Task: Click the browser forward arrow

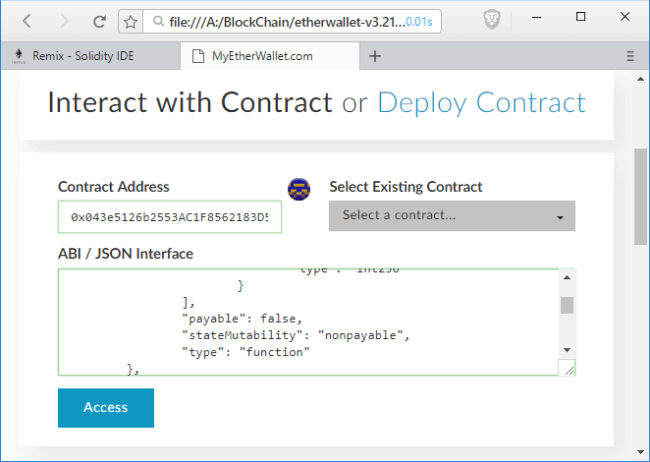Action: (x=63, y=20)
